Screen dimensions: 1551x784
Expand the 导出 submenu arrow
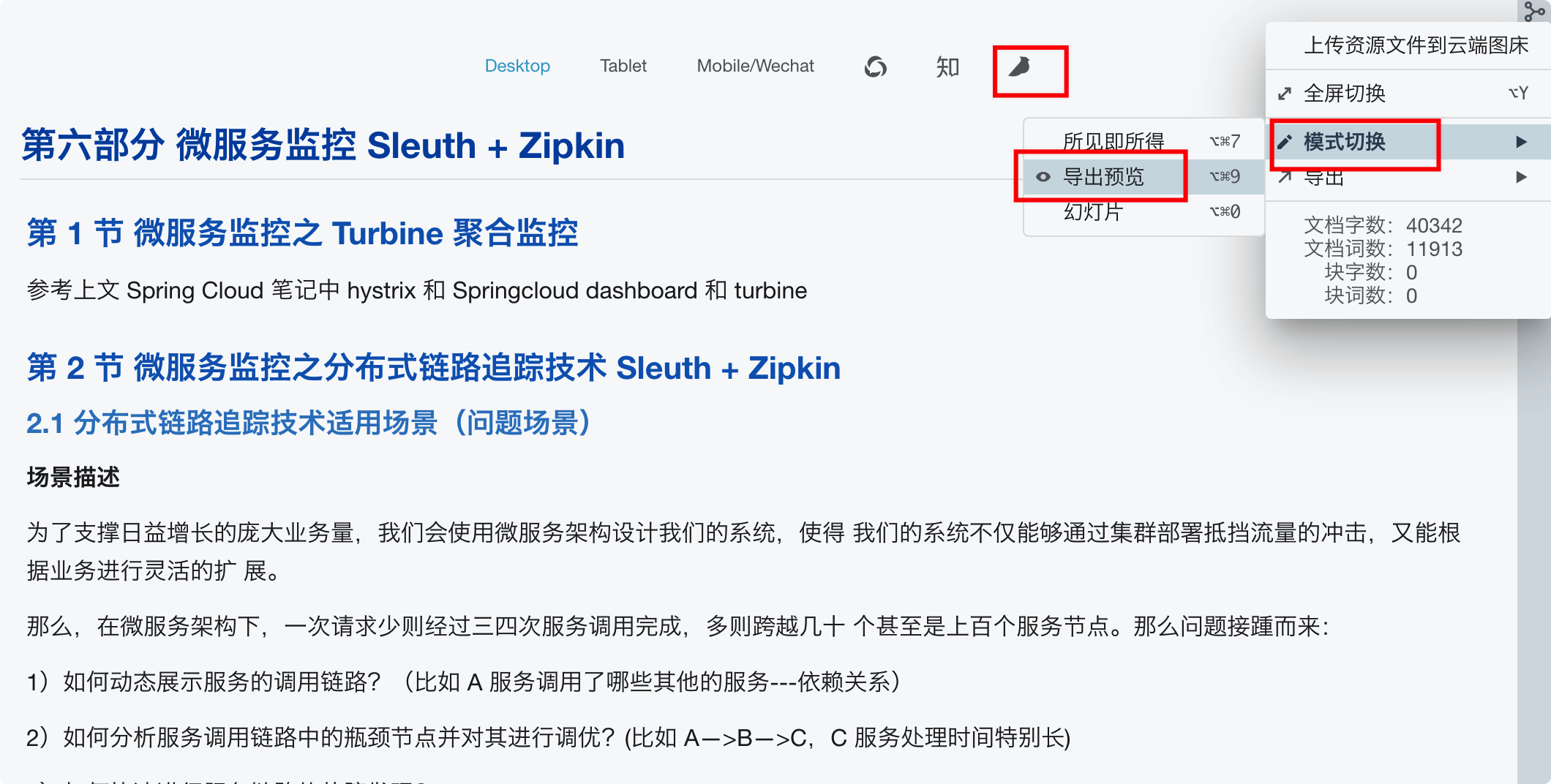1522,177
